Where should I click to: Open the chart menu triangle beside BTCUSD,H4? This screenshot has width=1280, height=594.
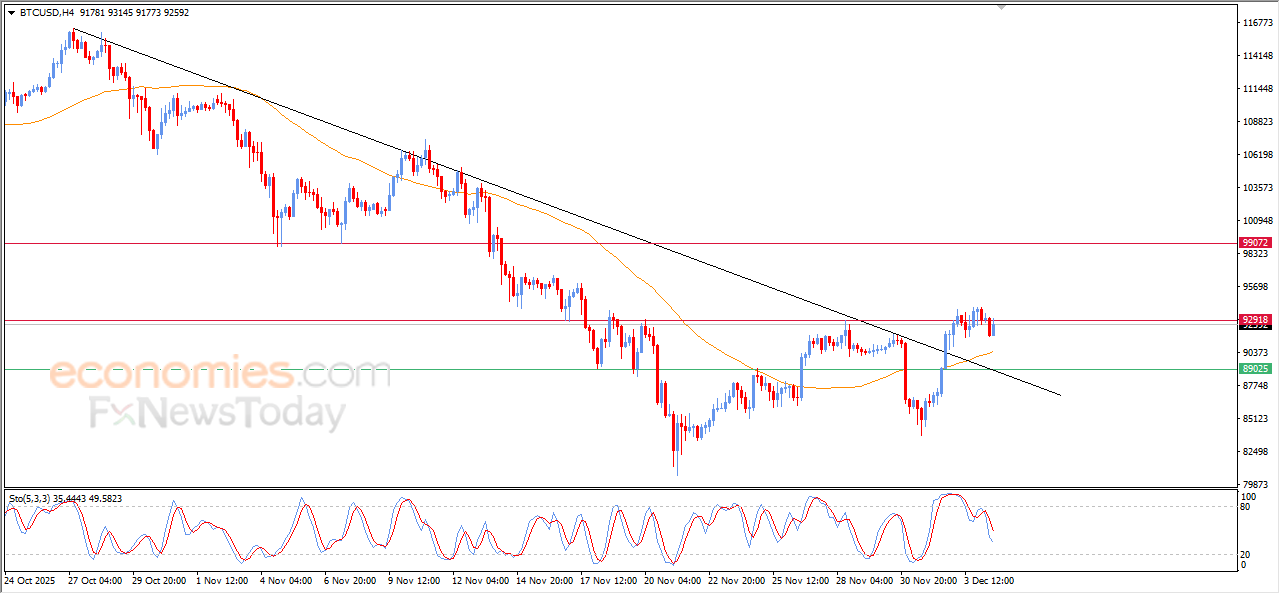tap(12, 13)
